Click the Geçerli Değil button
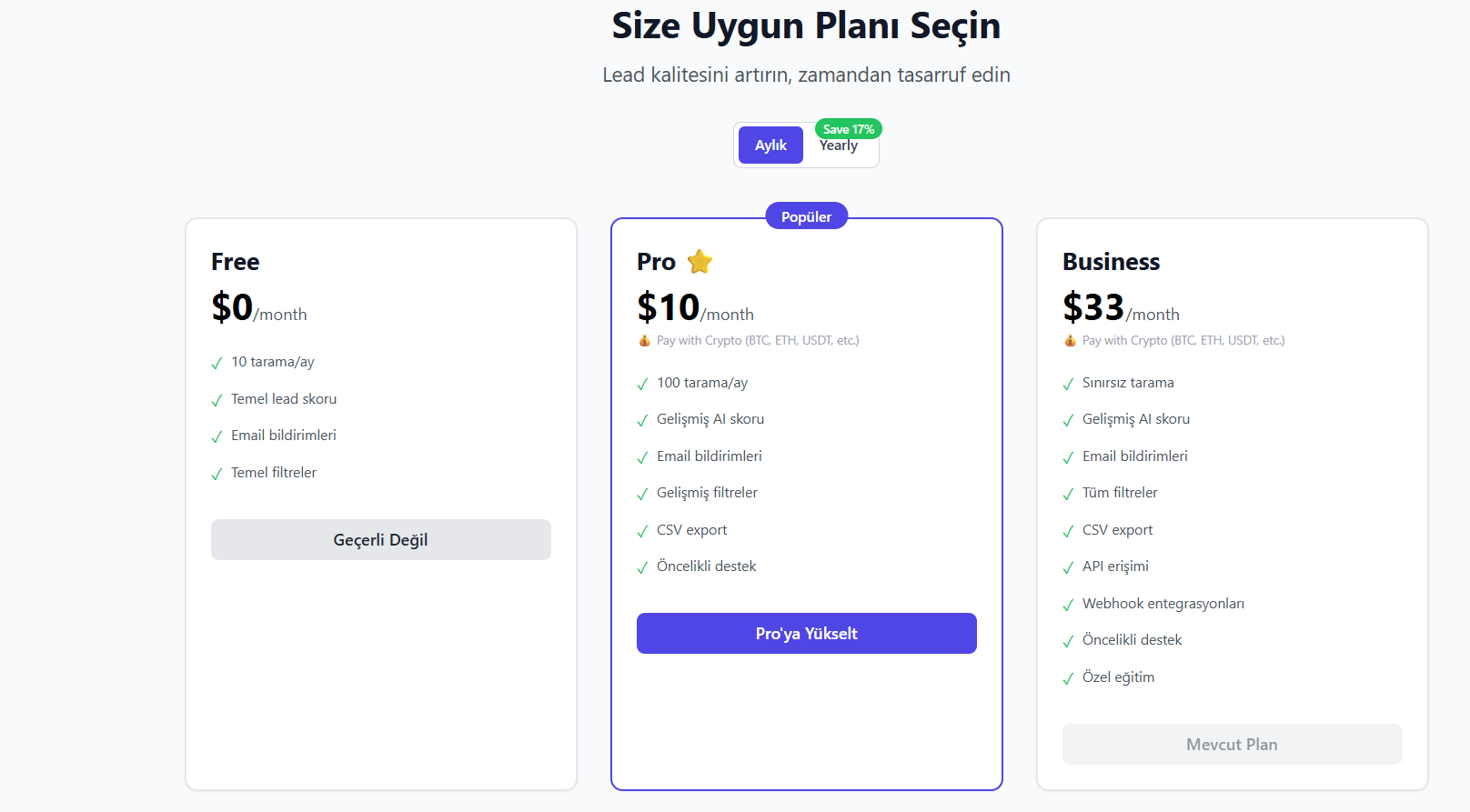This screenshot has width=1470, height=812. click(x=380, y=540)
